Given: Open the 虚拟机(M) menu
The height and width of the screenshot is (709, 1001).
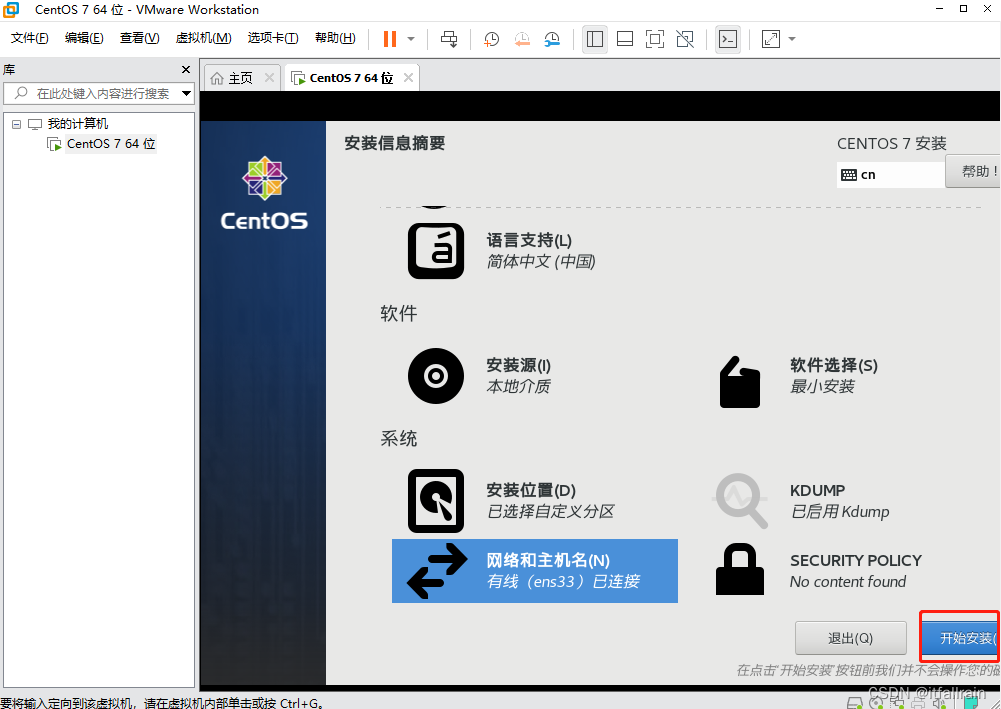Looking at the screenshot, I should (x=204, y=38).
